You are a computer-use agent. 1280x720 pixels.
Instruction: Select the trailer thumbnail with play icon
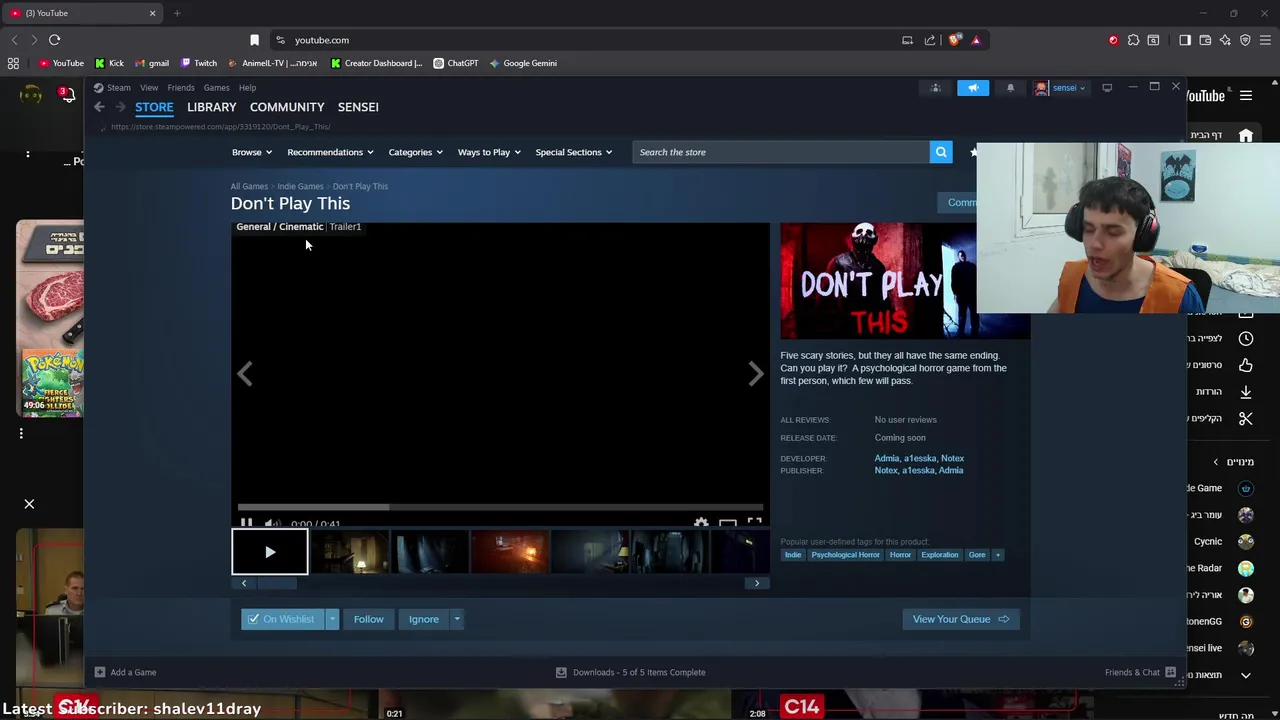270,552
